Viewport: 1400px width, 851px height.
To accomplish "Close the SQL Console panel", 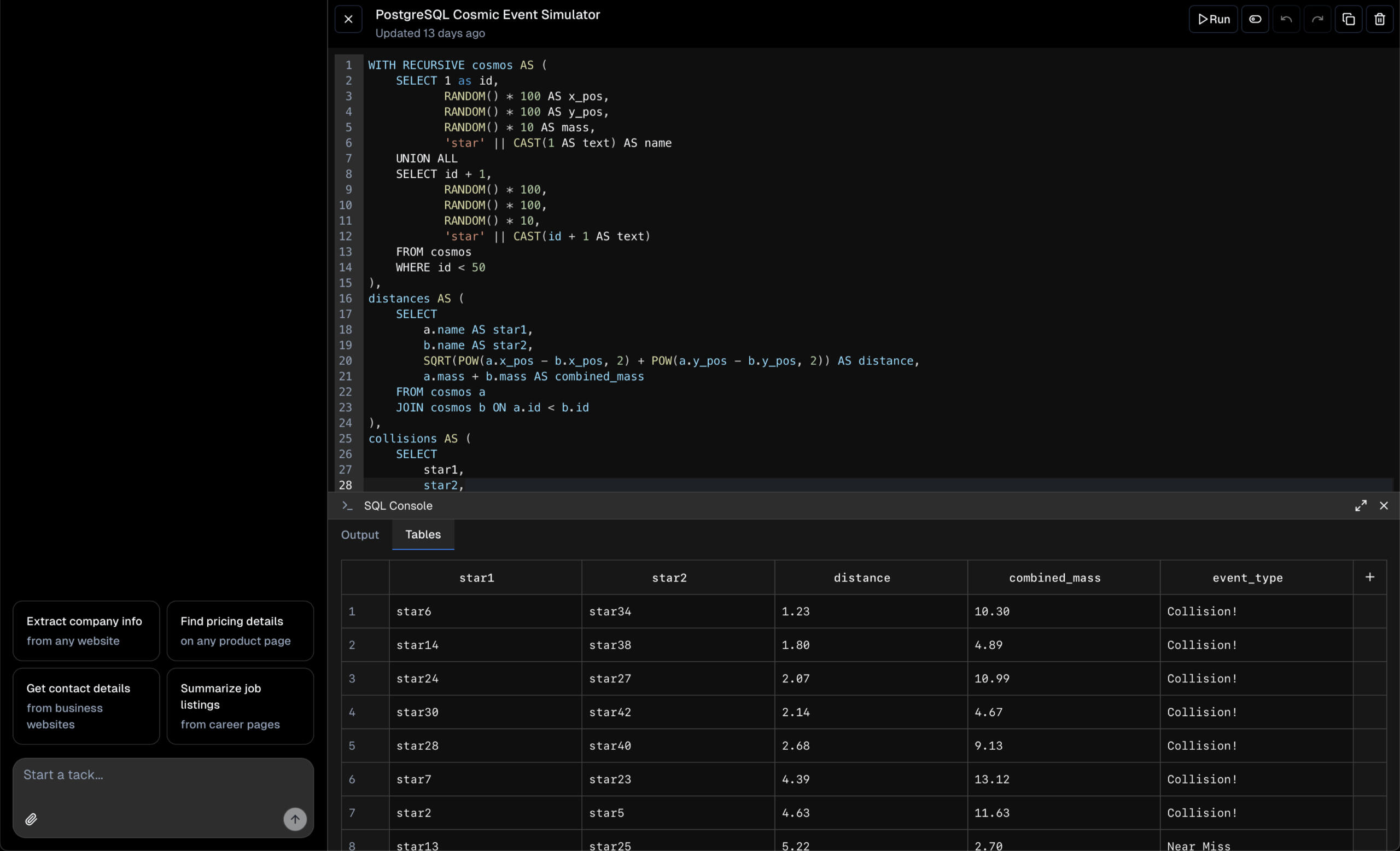I will point(1384,505).
